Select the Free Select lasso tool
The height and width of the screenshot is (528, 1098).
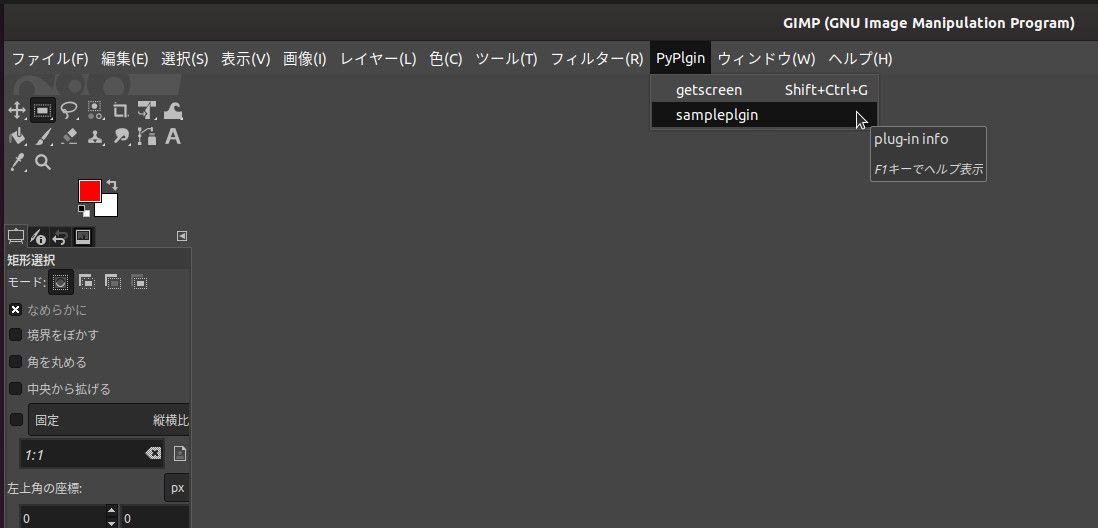pyautogui.click(x=69, y=111)
